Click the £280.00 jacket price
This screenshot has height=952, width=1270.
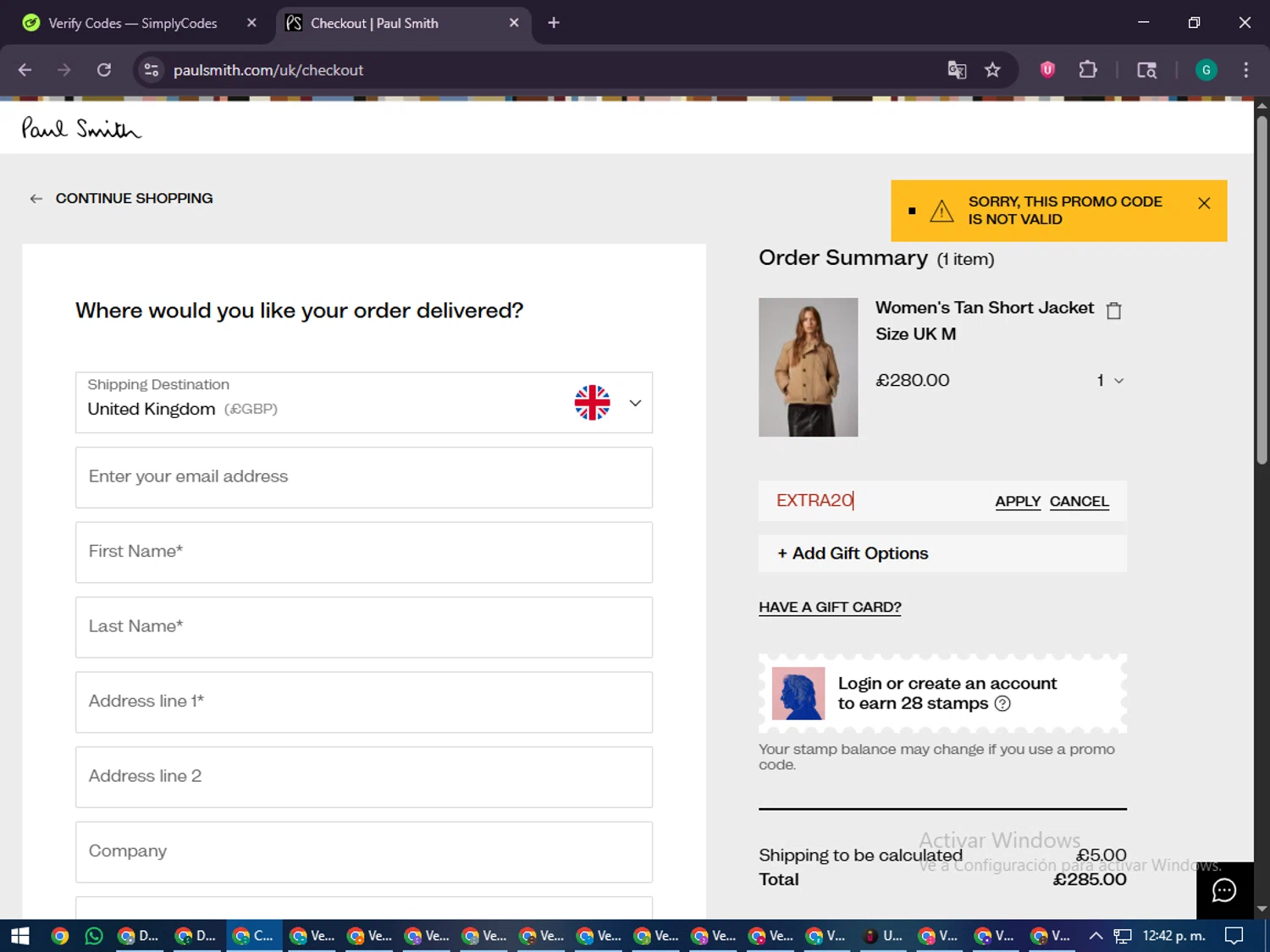[913, 381]
